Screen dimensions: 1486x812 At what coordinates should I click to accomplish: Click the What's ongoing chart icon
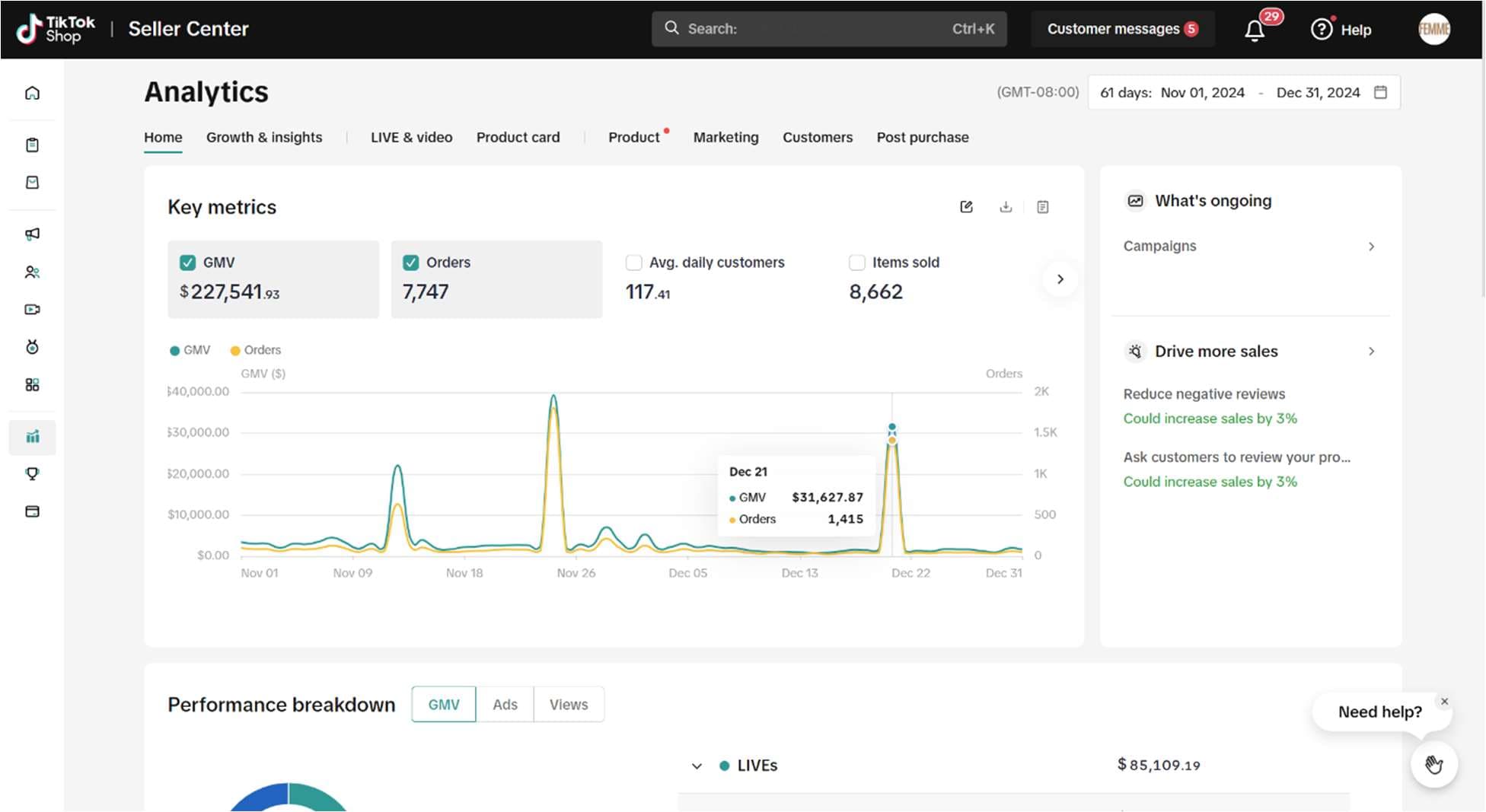pos(1135,201)
